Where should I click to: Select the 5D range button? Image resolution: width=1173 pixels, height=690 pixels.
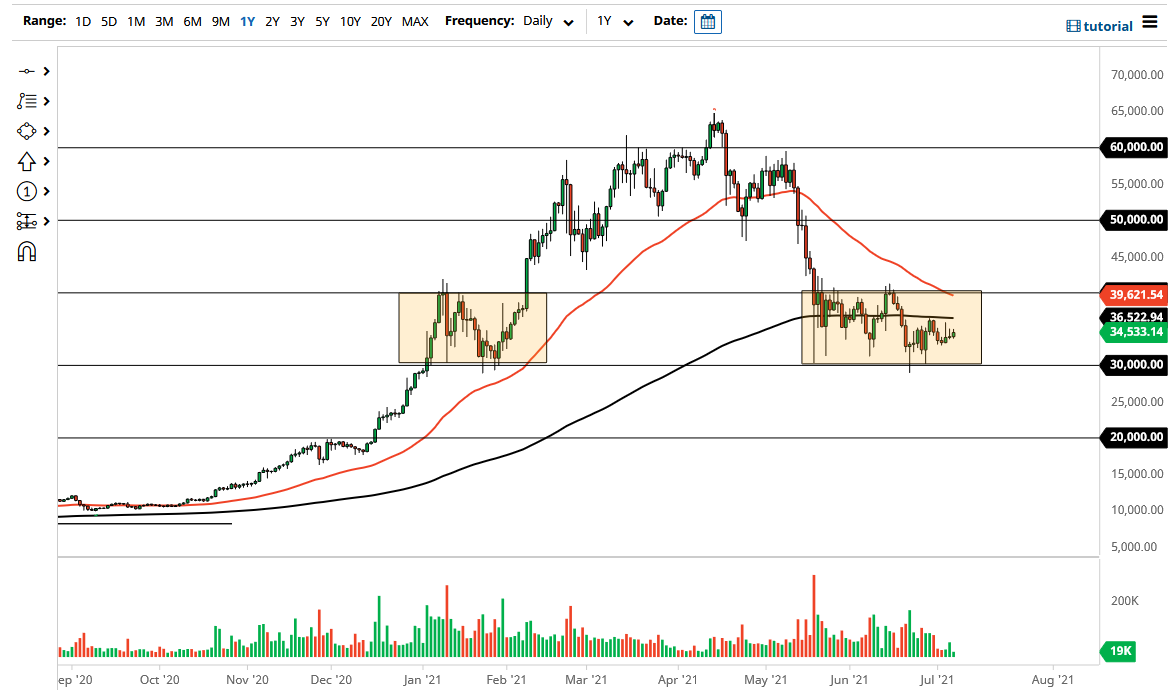coord(108,20)
